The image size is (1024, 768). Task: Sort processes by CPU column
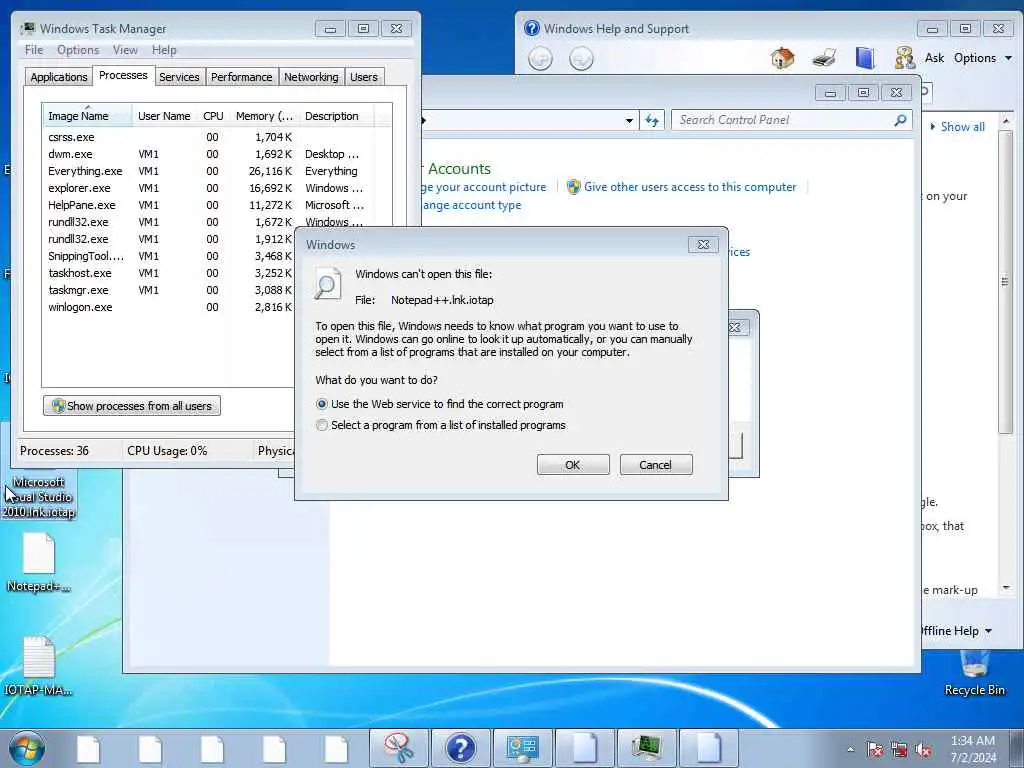pyautogui.click(x=213, y=116)
